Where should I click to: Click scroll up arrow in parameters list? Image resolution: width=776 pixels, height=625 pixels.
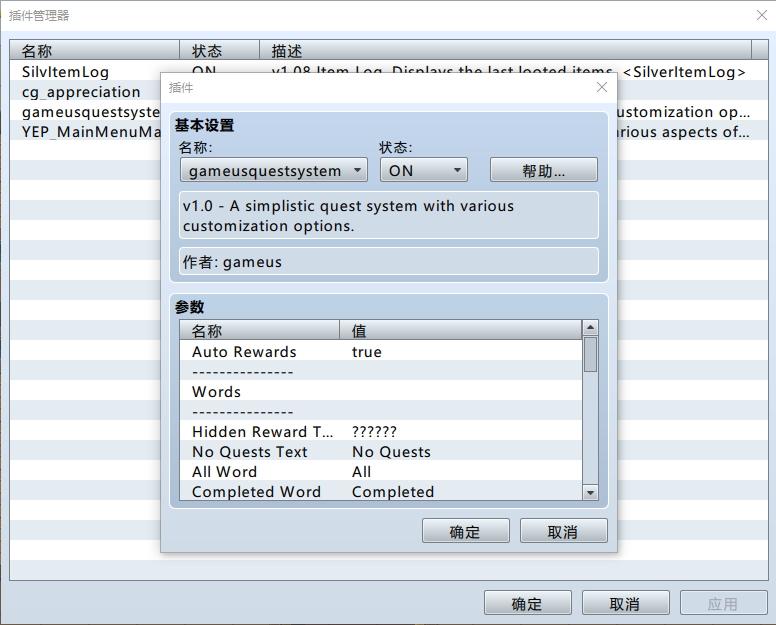pyautogui.click(x=590, y=328)
